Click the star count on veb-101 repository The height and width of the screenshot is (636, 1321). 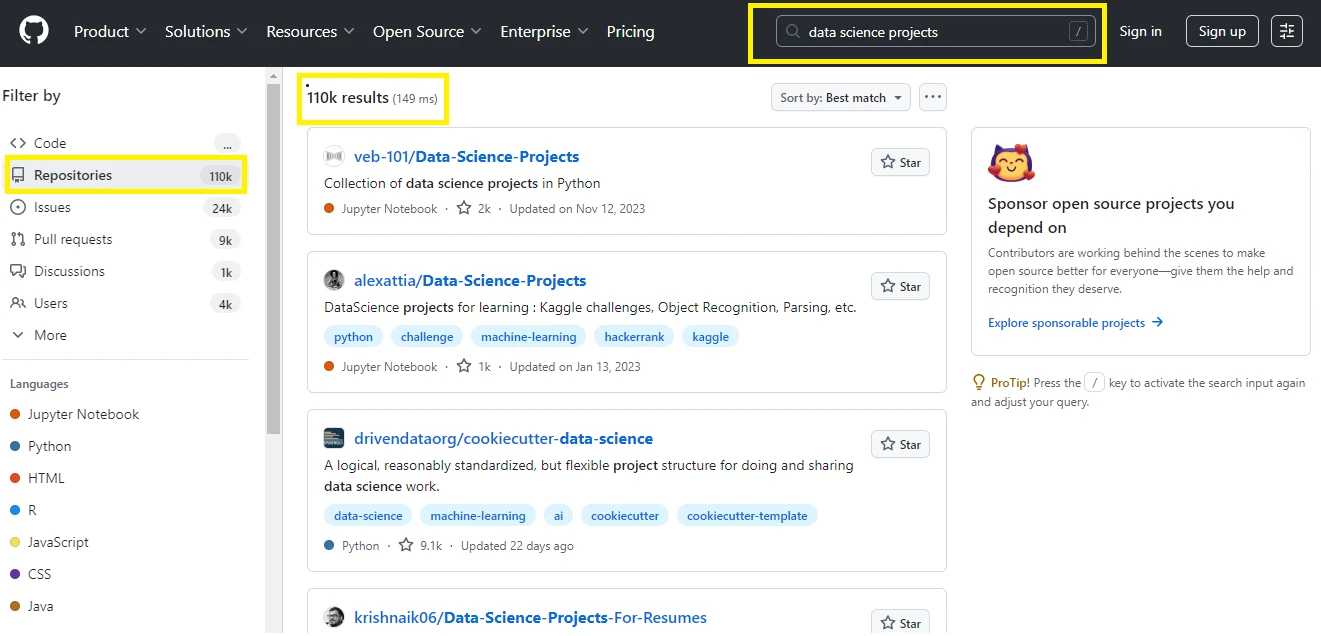(474, 209)
